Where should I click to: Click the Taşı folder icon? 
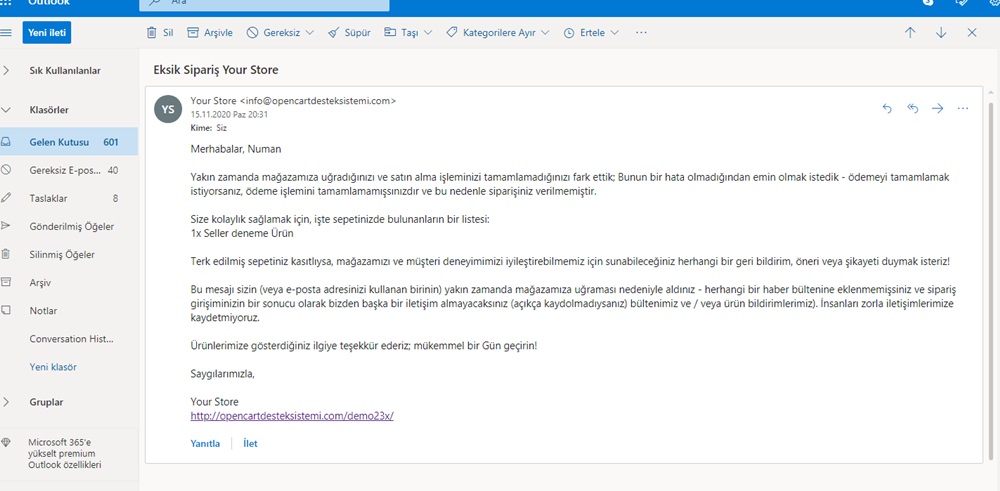point(390,33)
